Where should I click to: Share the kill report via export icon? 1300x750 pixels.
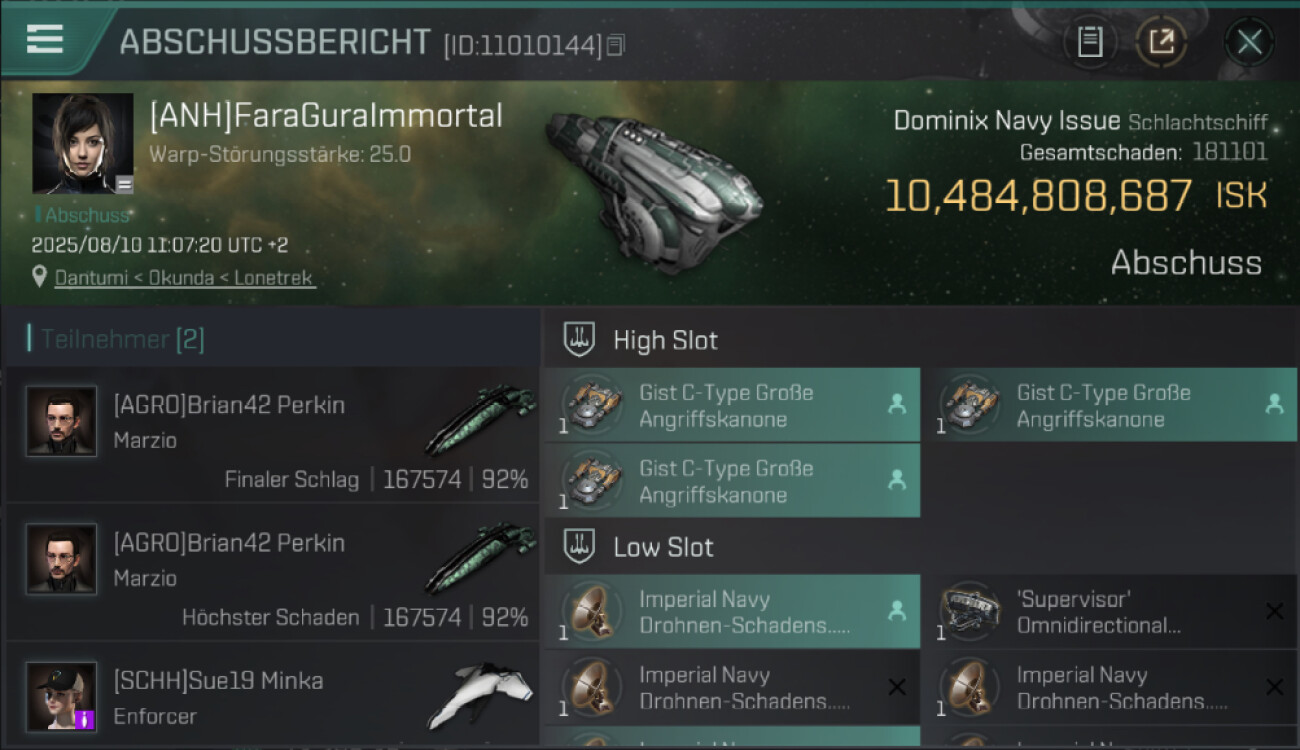click(1161, 42)
